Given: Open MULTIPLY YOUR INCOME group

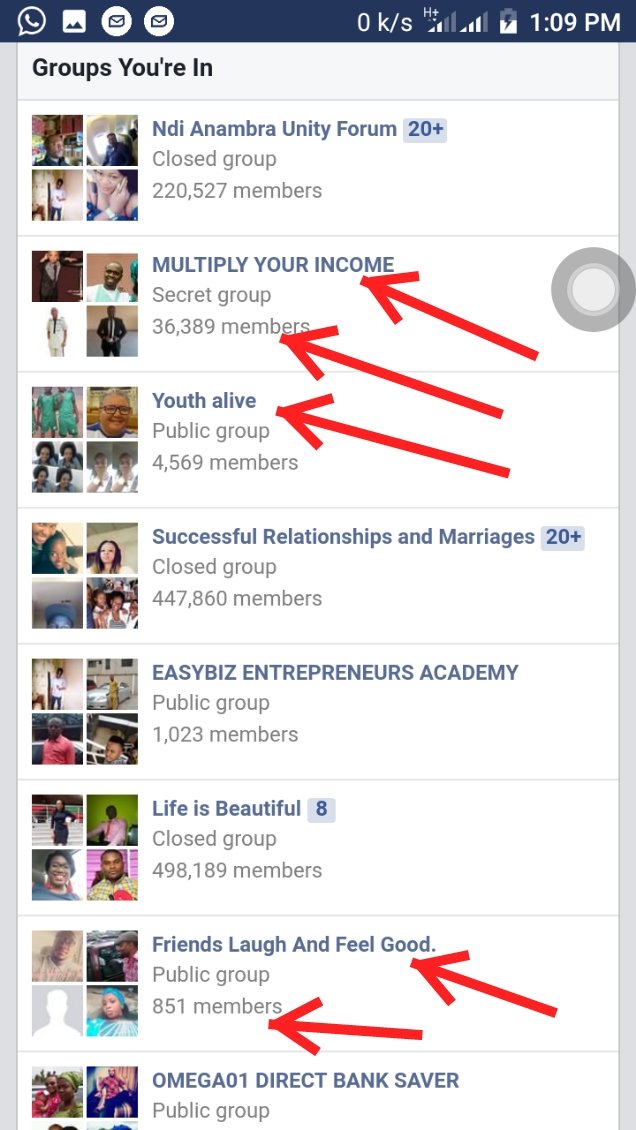Looking at the screenshot, I should coord(318,303).
